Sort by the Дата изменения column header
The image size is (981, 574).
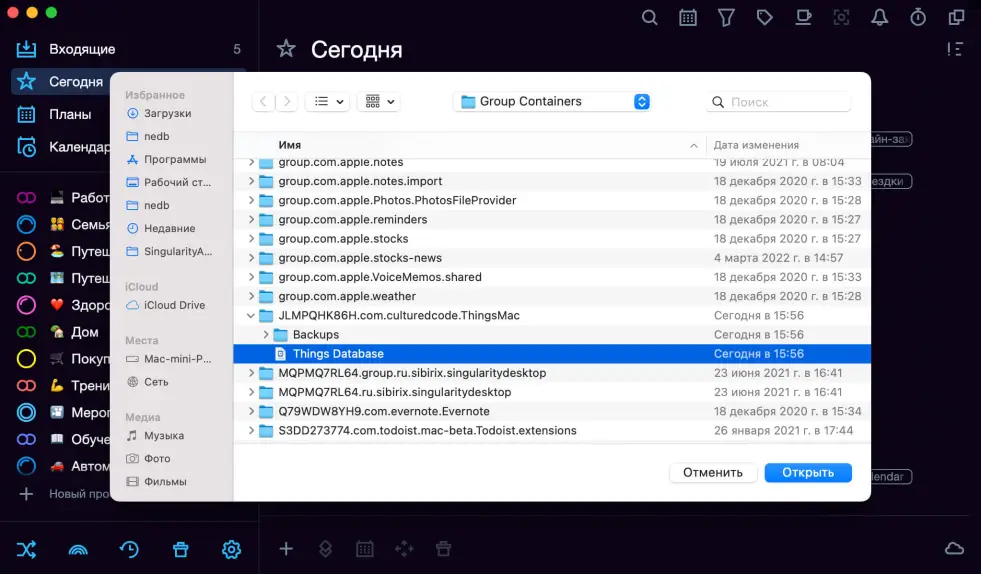point(756,145)
